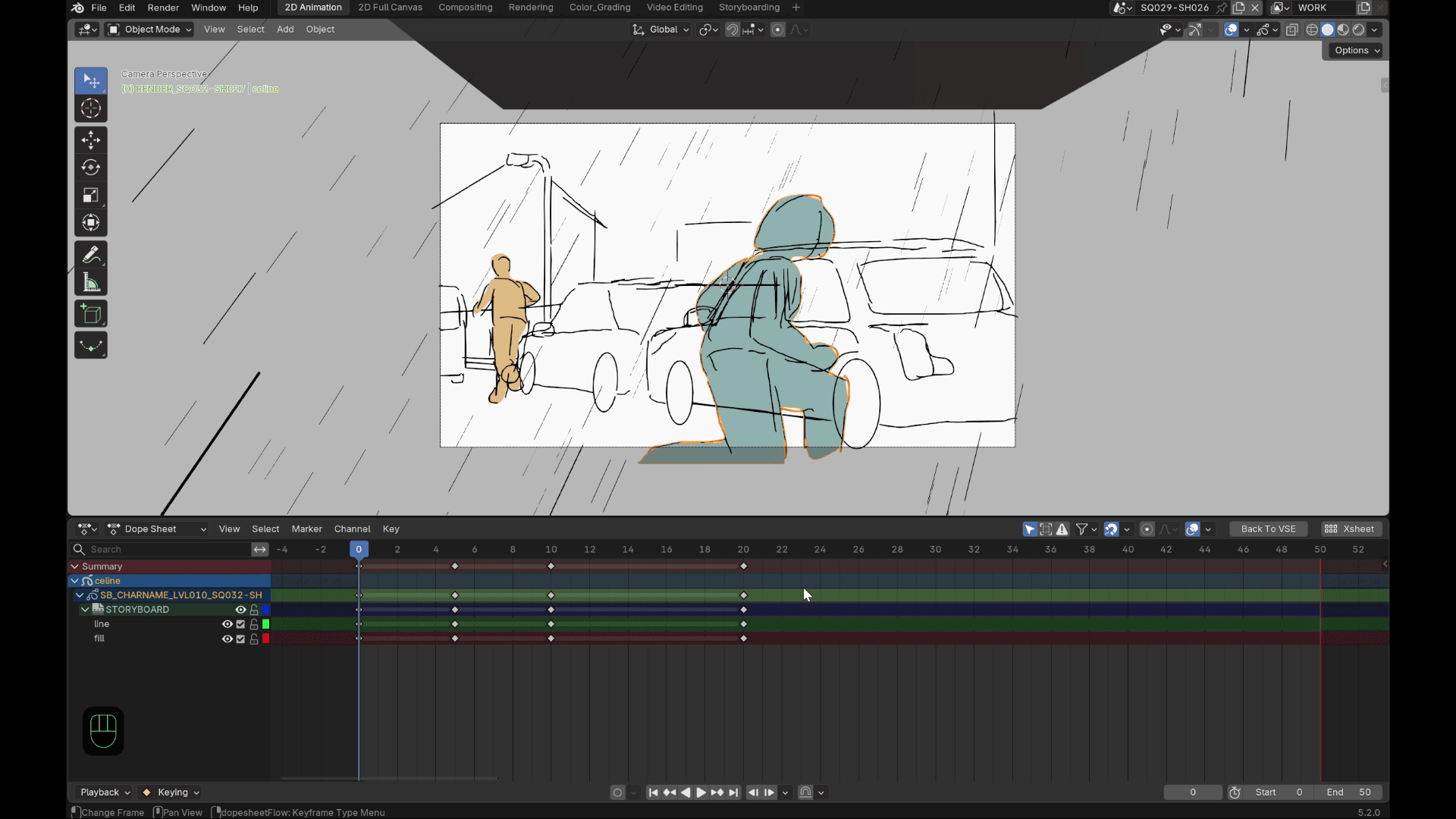Screen dimensions: 1456x819
Task: Play the animation in reverse
Action: coord(686,792)
